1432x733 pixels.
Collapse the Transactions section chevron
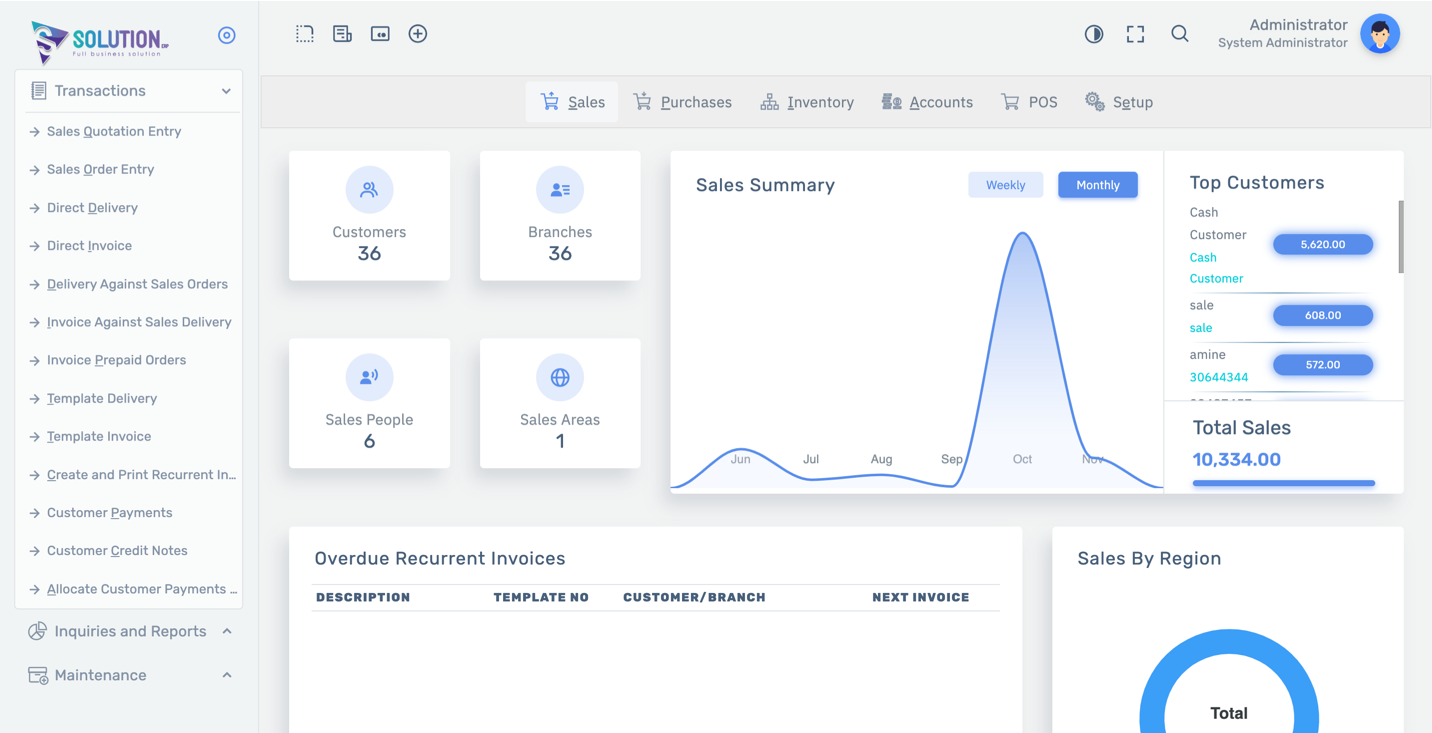coord(226,91)
